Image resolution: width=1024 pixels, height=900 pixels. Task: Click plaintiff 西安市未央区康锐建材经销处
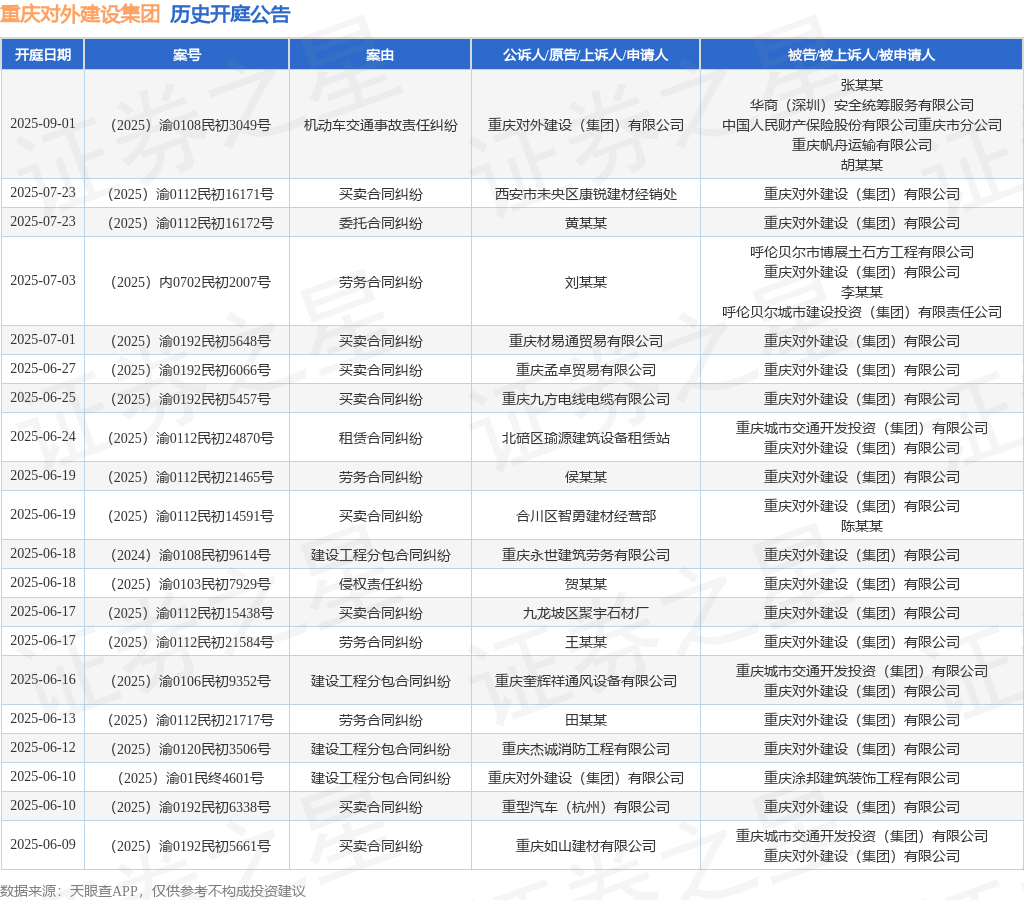585,194
